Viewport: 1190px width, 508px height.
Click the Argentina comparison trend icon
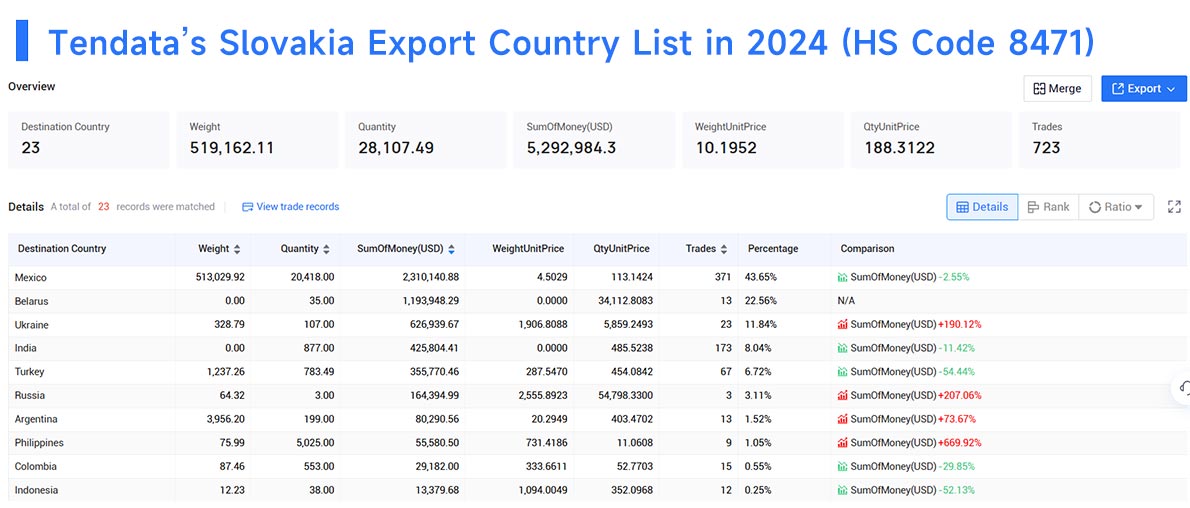point(842,419)
